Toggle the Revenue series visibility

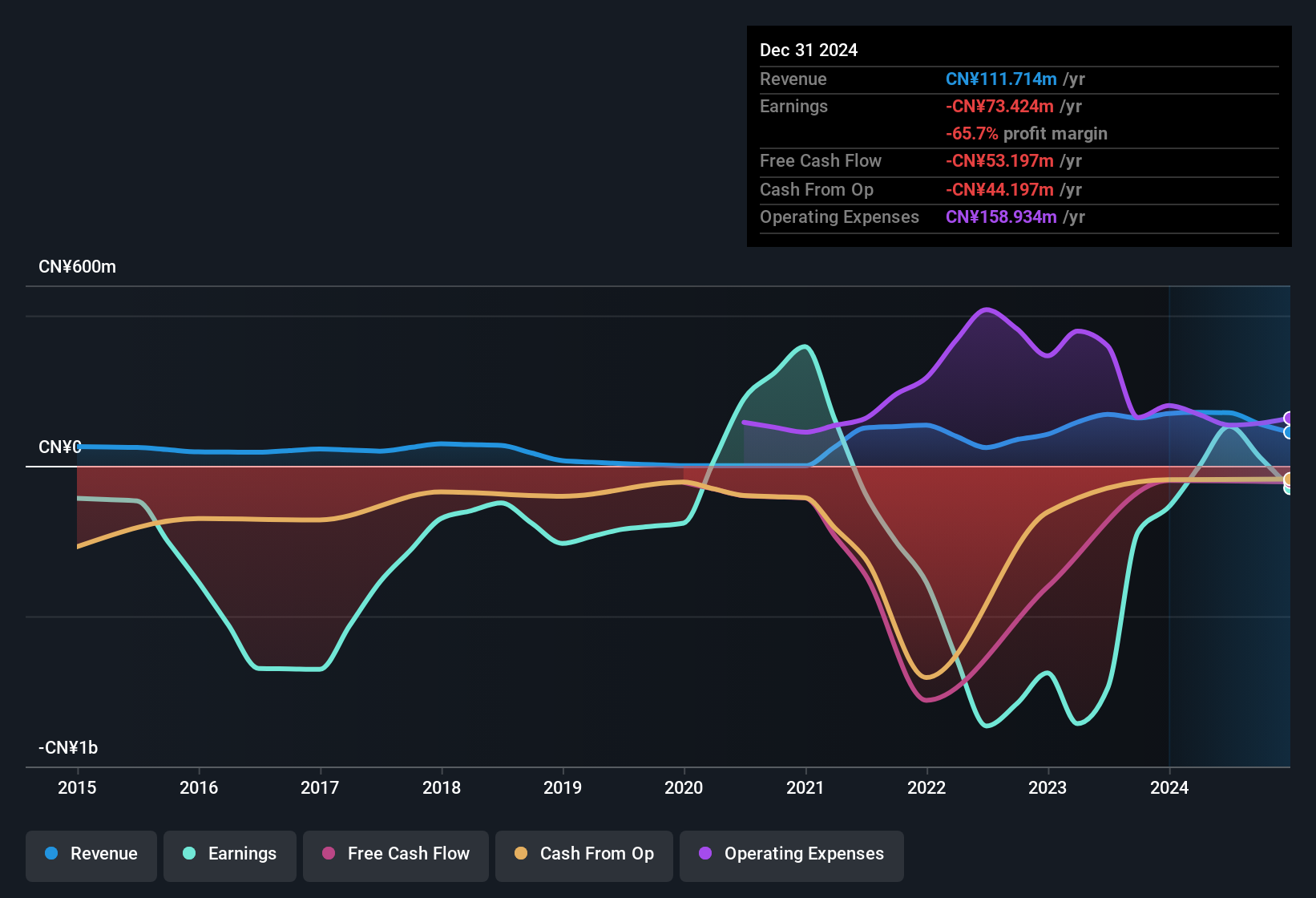[x=91, y=854]
